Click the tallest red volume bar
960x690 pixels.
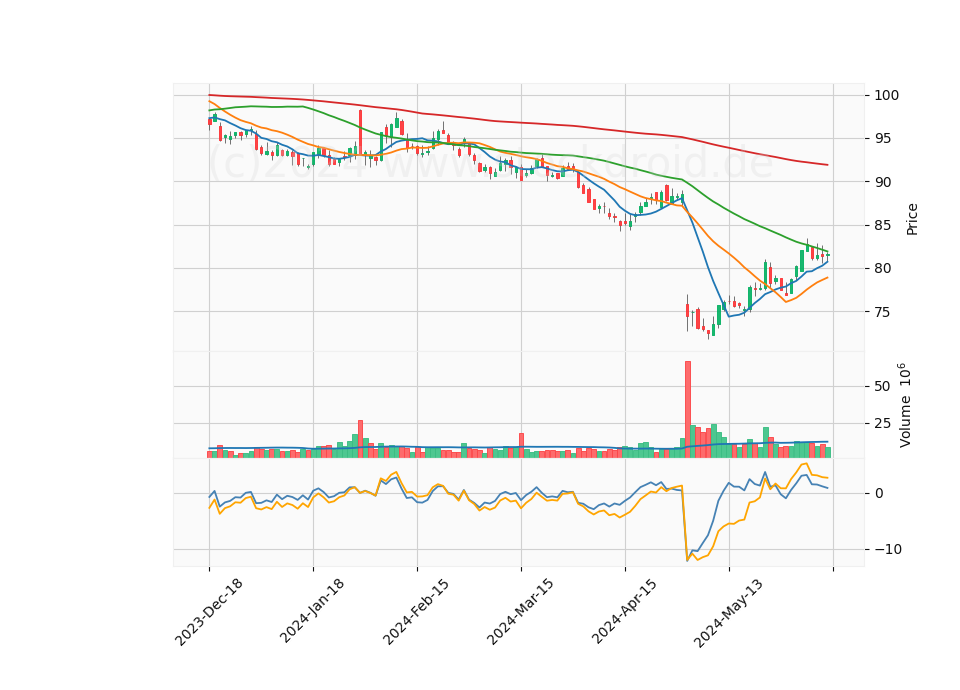pyautogui.click(x=688, y=409)
